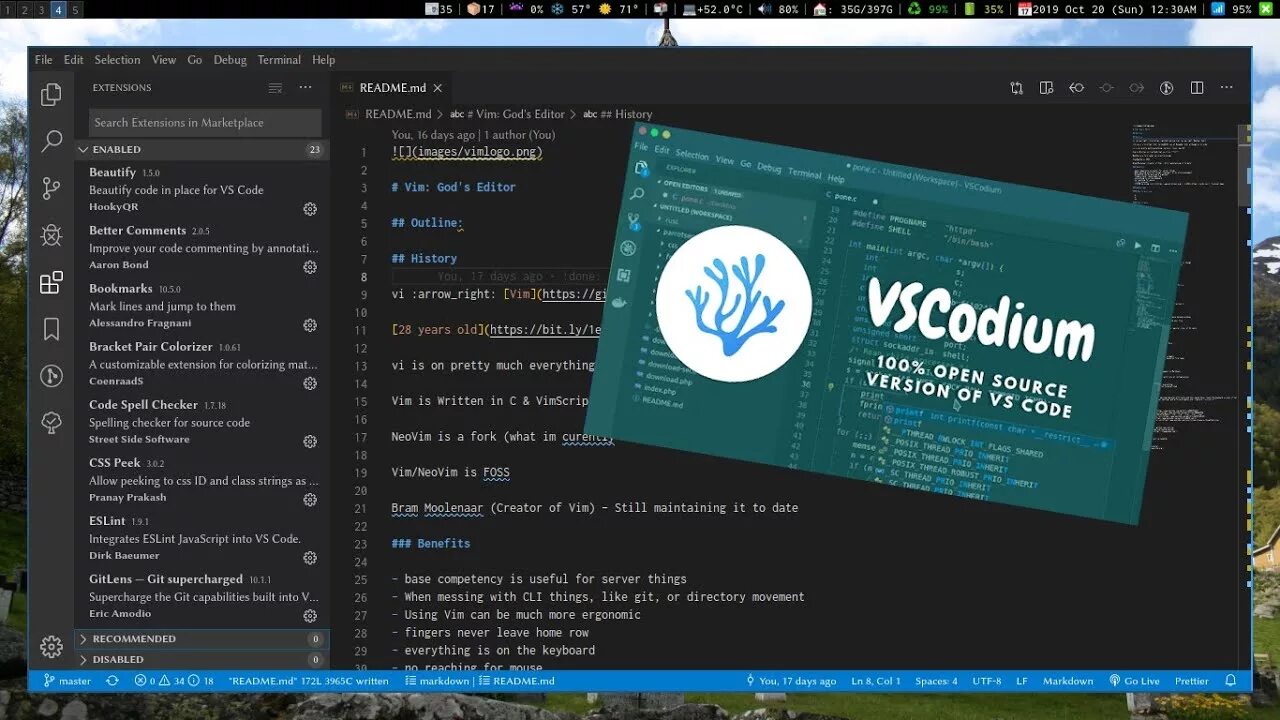1280x720 pixels.
Task: Open notifications bell in status bar
Action: (x=1231, y=681)
